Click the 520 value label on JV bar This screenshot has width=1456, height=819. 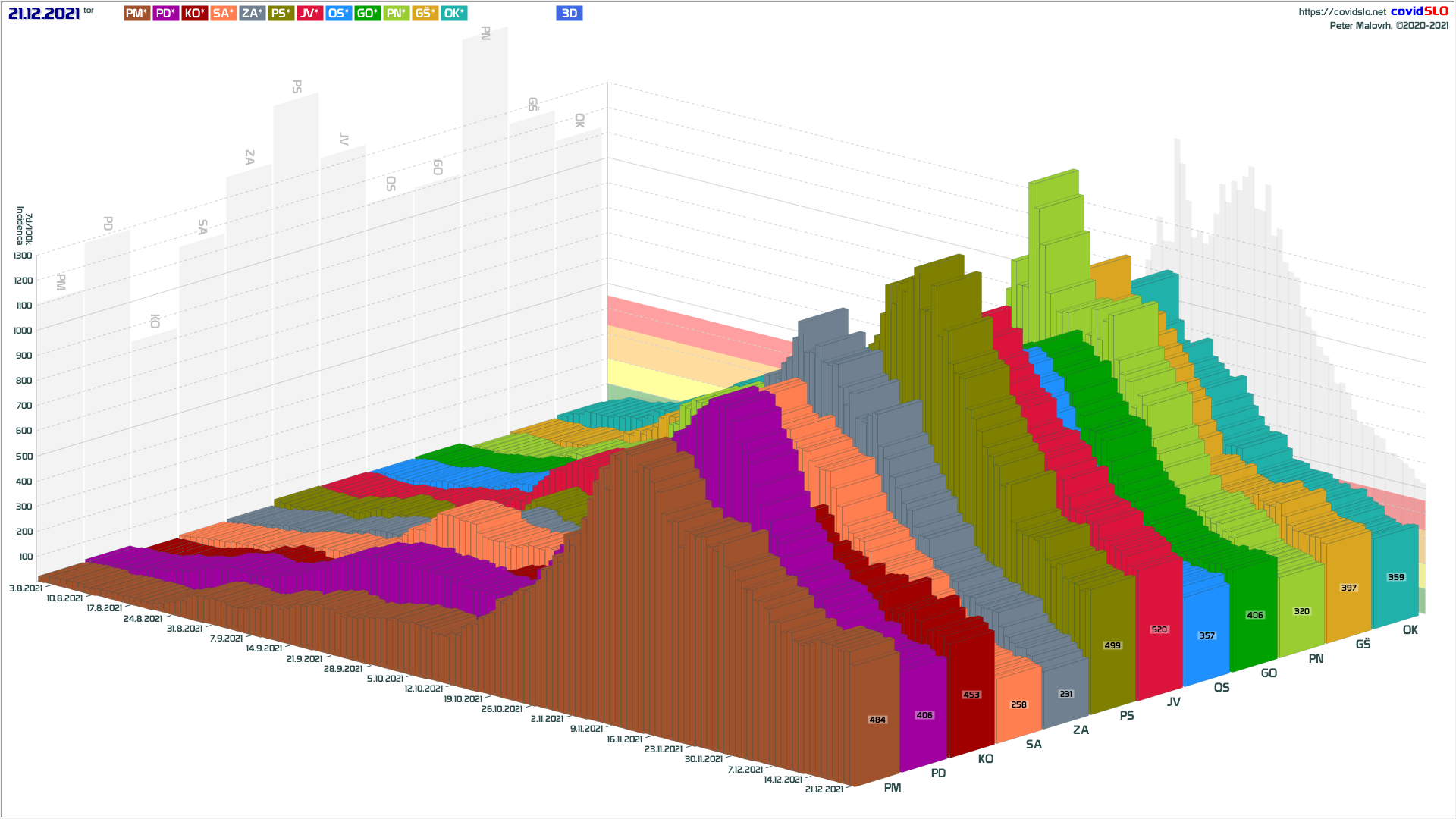pos(1159,629)
